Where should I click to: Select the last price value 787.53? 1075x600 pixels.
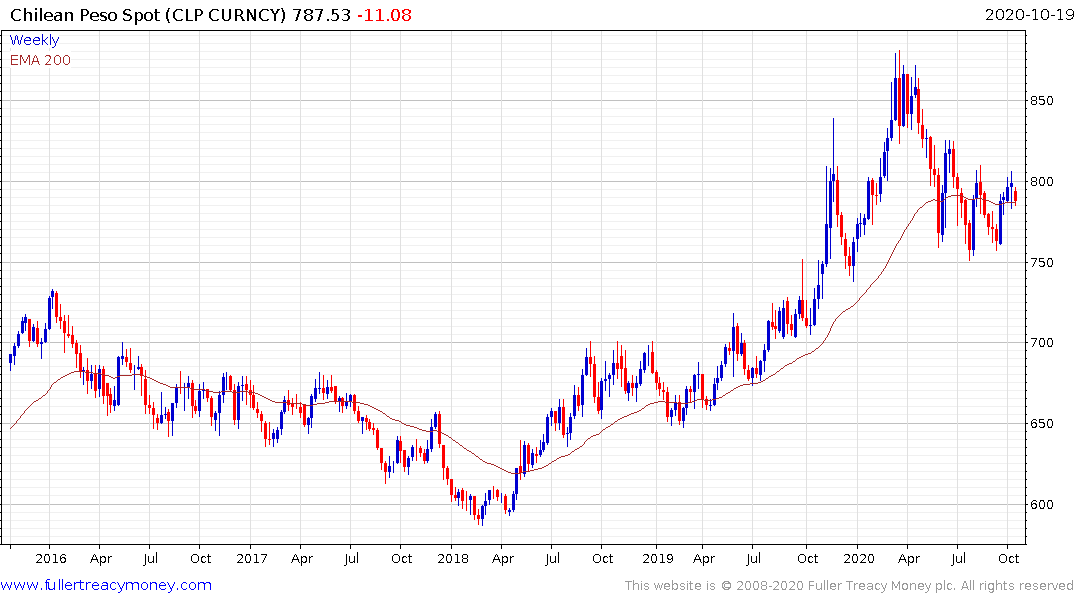(x=322, y=15)
